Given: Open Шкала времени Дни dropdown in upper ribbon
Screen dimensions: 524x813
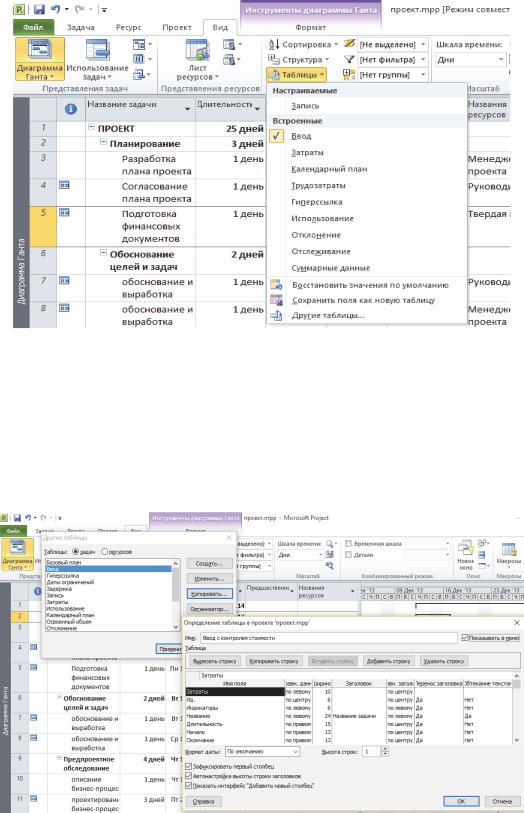Looking at the screenshot, I should (501, 60).
